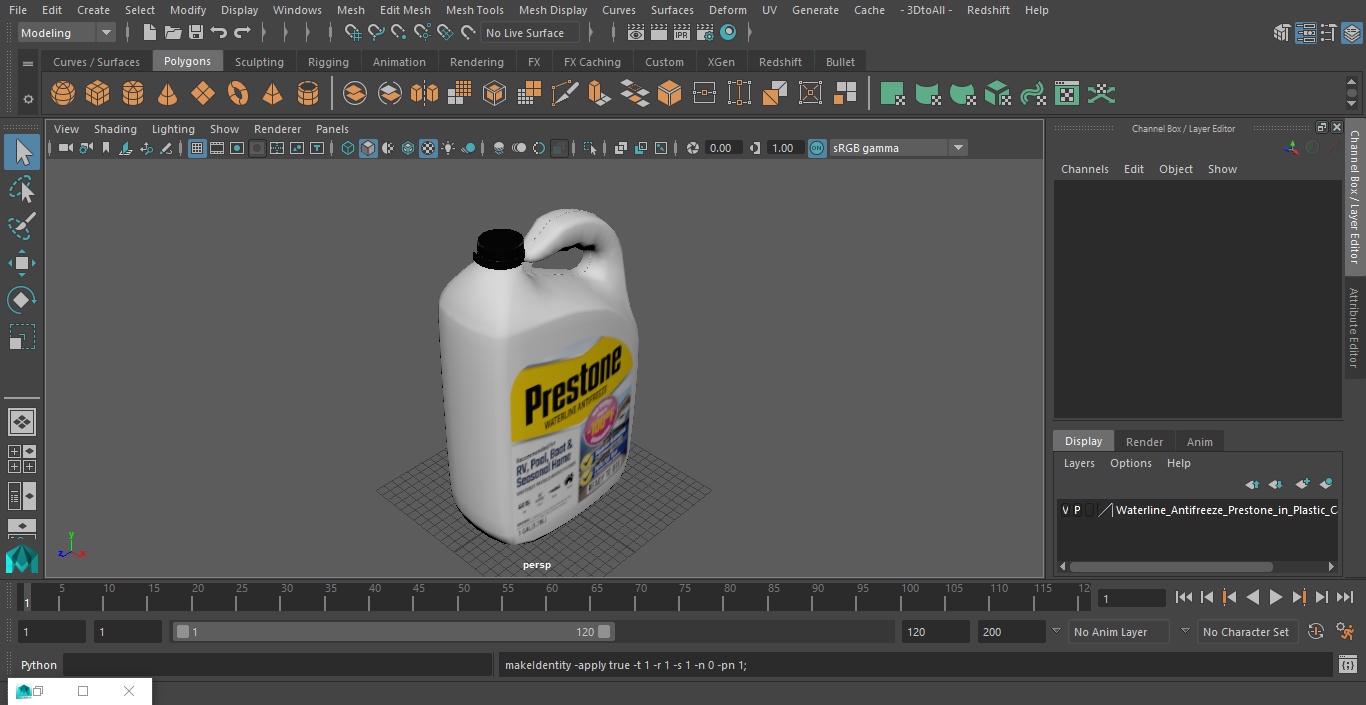Screen dimensions: 1366x705
Task: Toggle smooth shade all in viewport
Action: click(368, 148)
